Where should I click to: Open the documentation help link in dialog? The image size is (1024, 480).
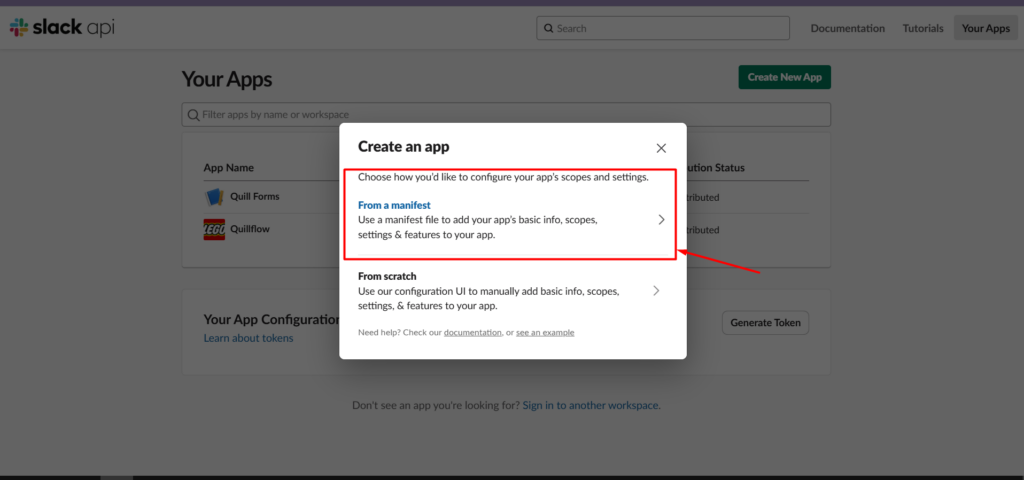473,332
